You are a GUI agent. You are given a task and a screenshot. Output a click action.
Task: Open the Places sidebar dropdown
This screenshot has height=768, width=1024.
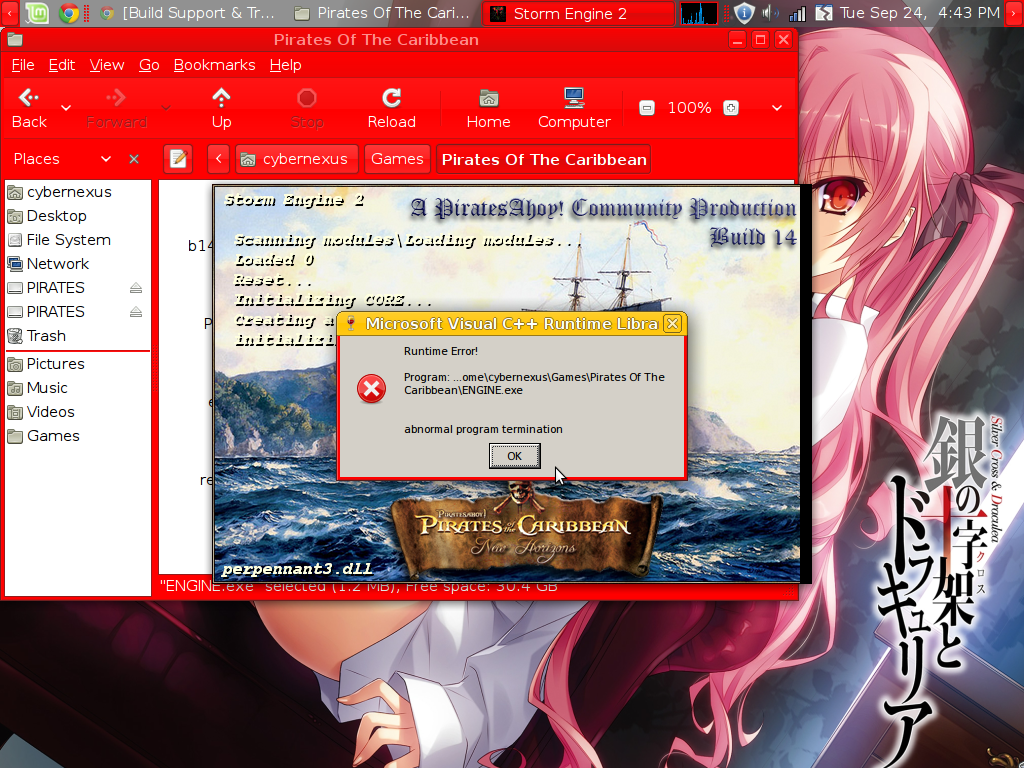pyautogui.click(x=106, y=159)
